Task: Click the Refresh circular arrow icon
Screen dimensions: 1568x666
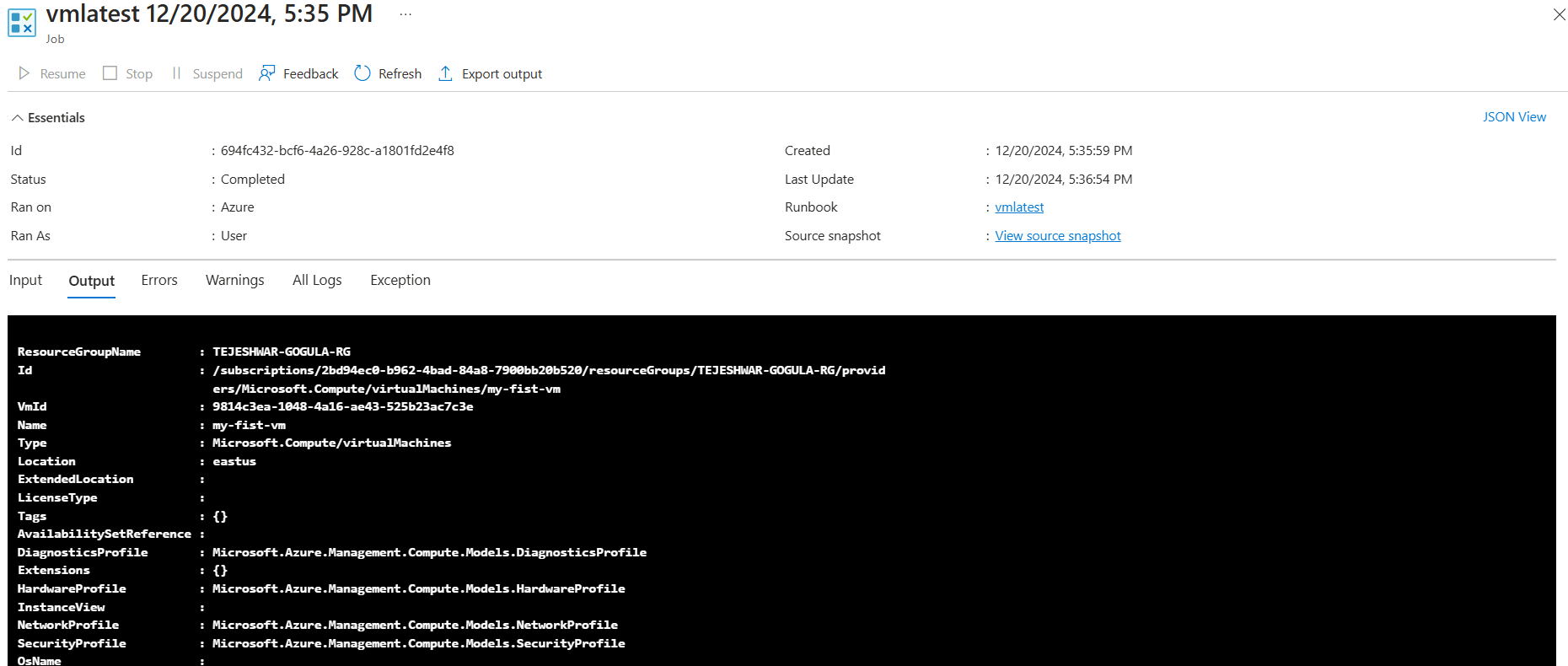Action: 362,73
